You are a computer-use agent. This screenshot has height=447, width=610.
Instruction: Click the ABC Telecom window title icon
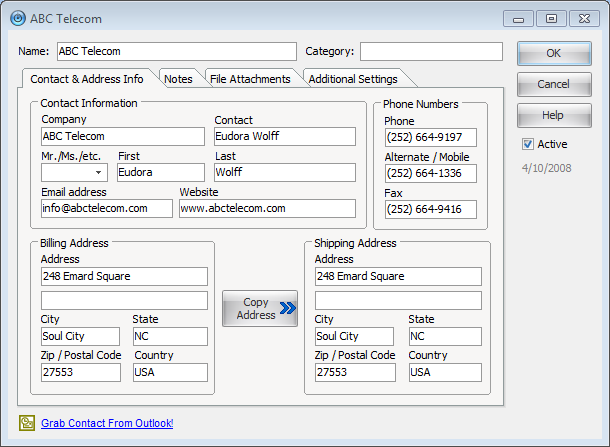[18, 17]
